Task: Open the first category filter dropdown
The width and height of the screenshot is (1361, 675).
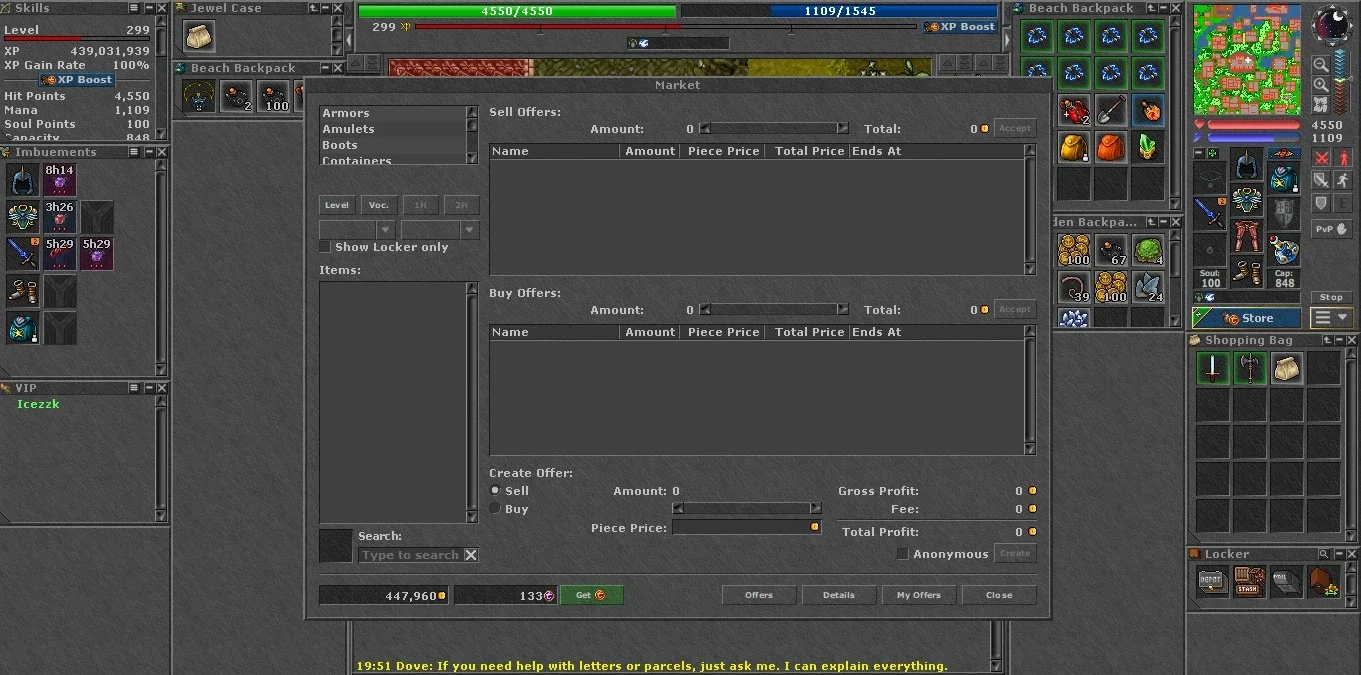Action: [357, 230]
